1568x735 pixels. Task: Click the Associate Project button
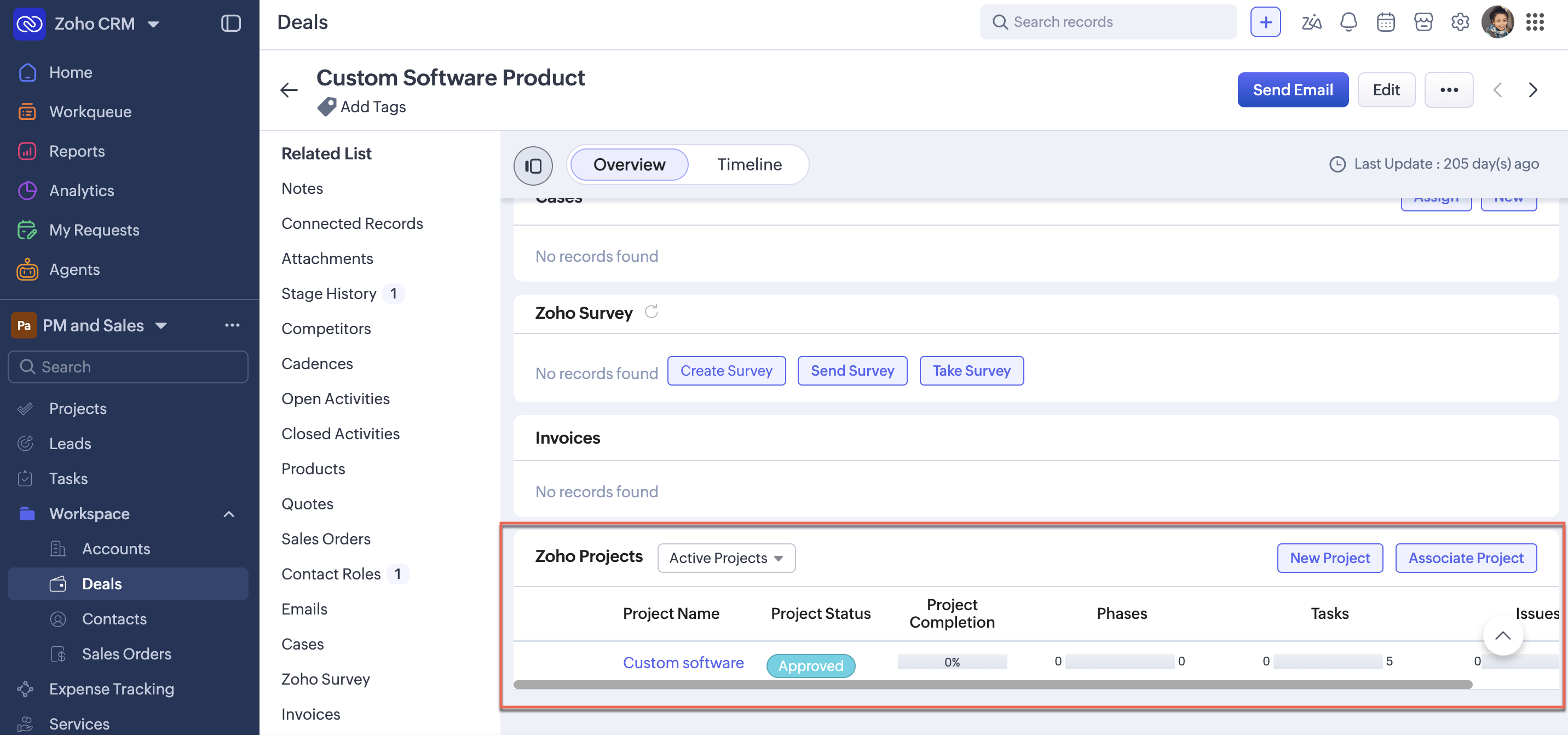click(1465, 558)
